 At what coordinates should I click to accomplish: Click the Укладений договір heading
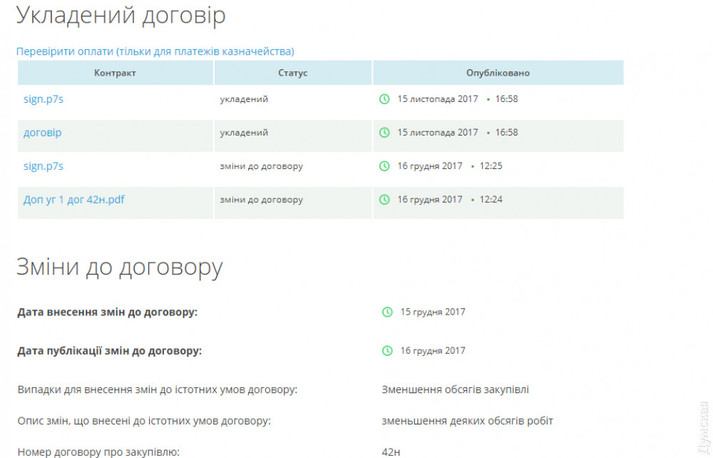tap(121, 16)
